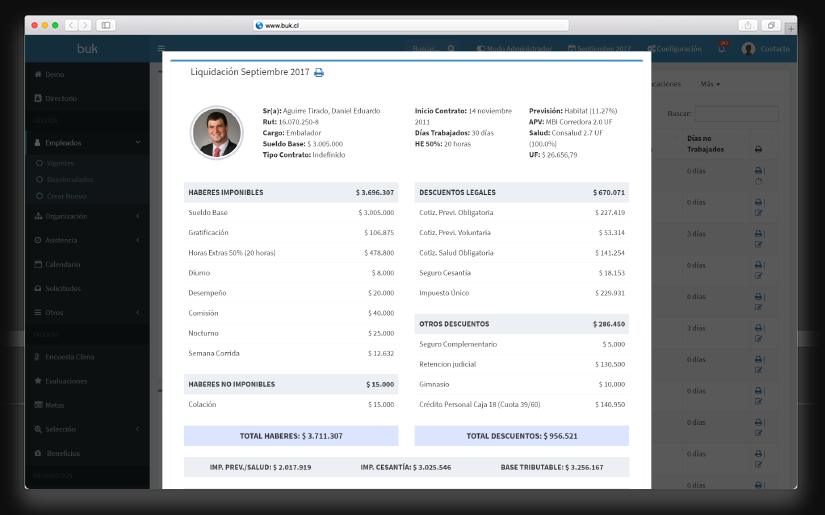Screen dimensions: 825x515
Task: Print the Liquidación Septiembre 2017 payslip
Action: tap(319, 73)
